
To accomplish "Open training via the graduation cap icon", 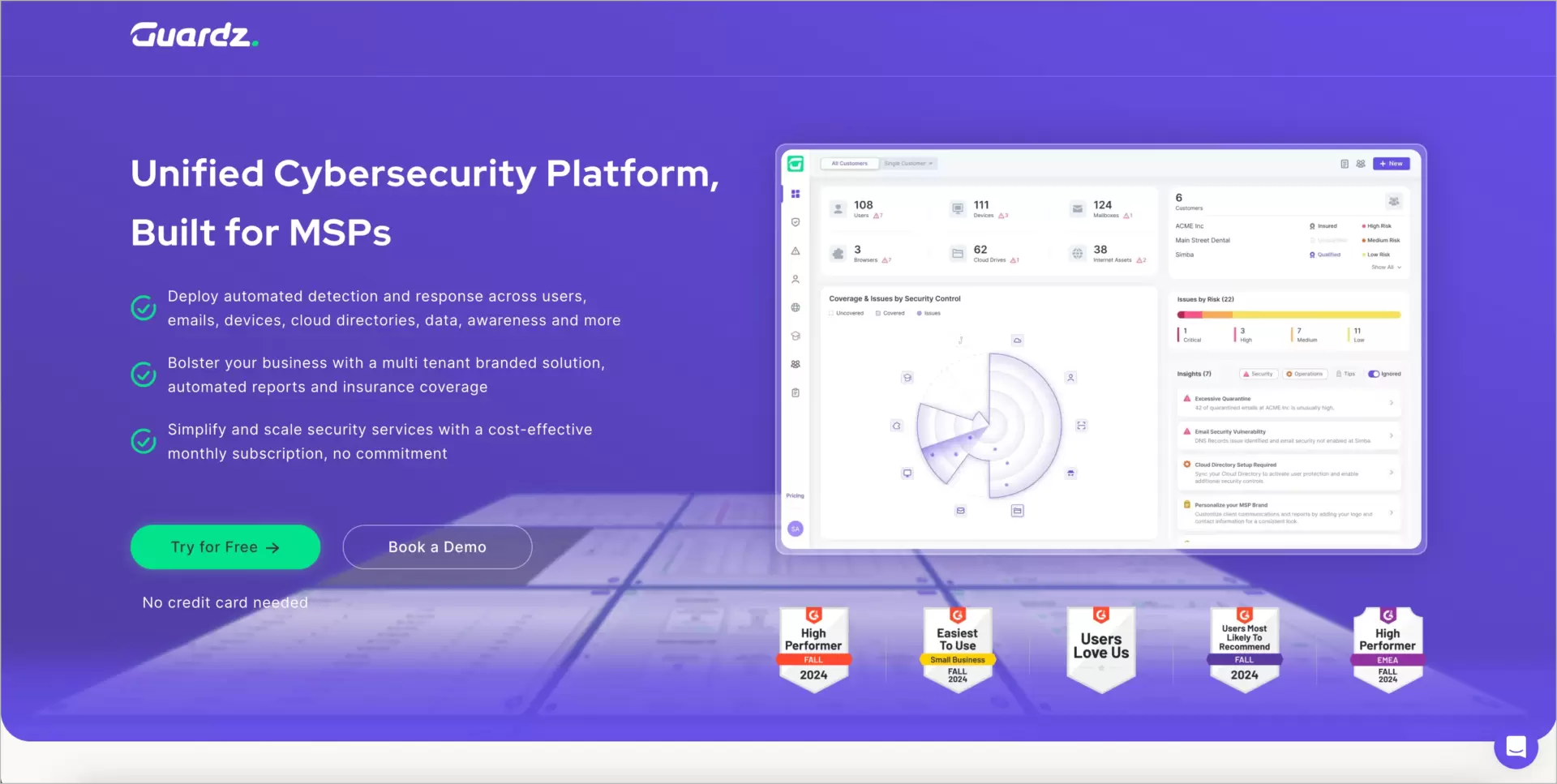I will click(x=796, y=336).
